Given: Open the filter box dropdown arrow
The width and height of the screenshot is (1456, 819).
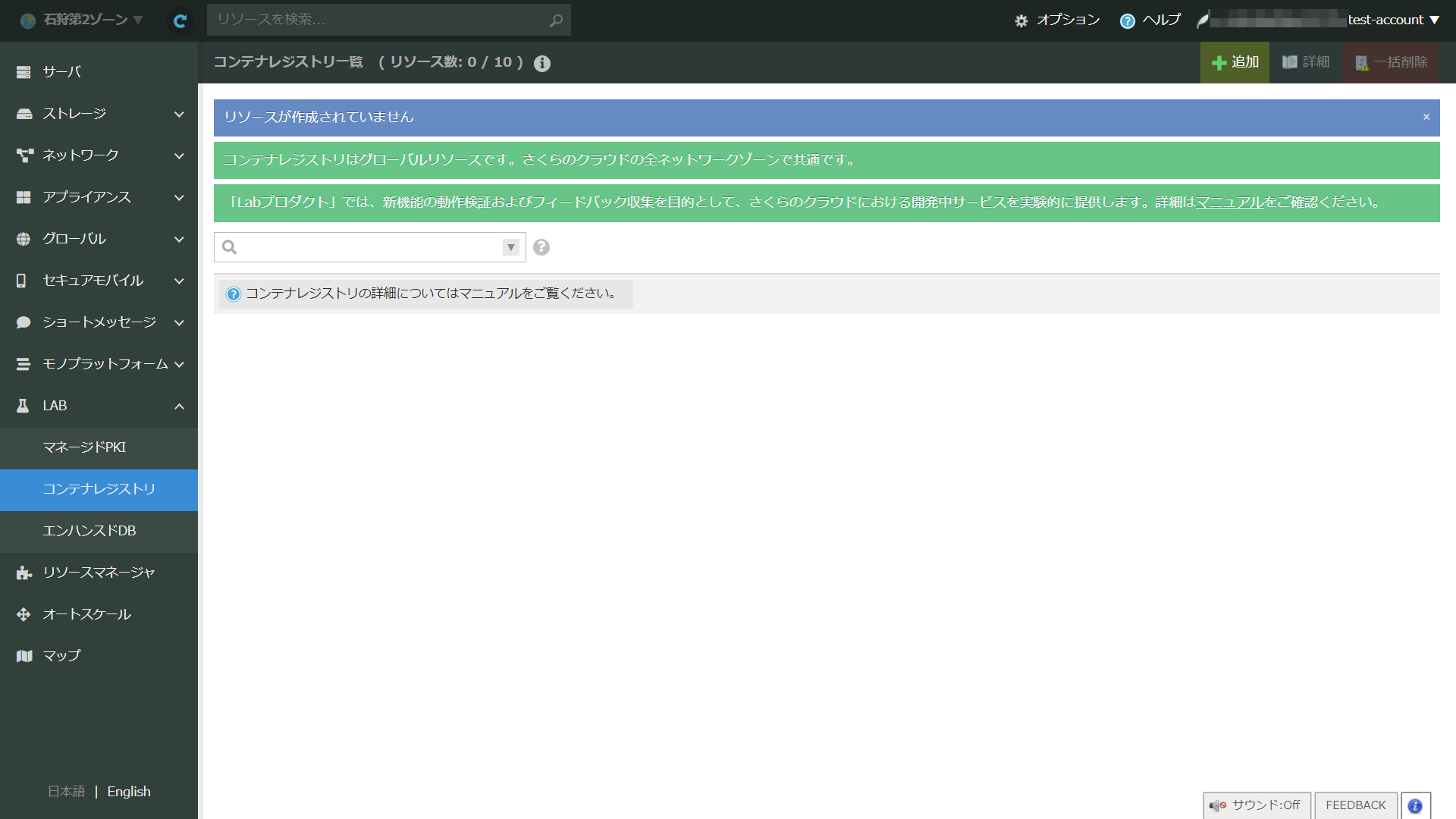Looking at the screenshot, I should pos(510,247).
